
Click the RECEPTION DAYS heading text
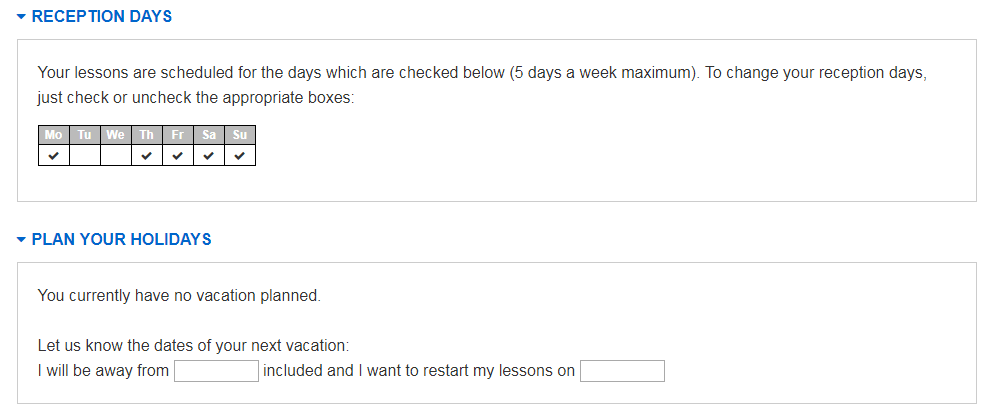click(102, 17)
